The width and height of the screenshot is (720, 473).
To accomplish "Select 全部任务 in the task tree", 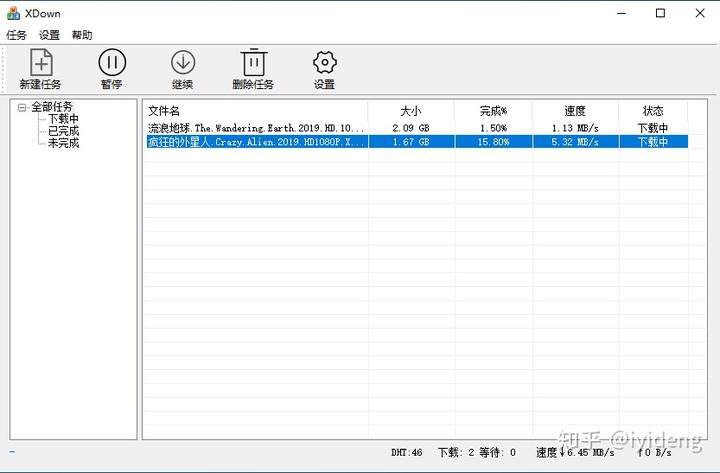I will click(x=52, y=107).
